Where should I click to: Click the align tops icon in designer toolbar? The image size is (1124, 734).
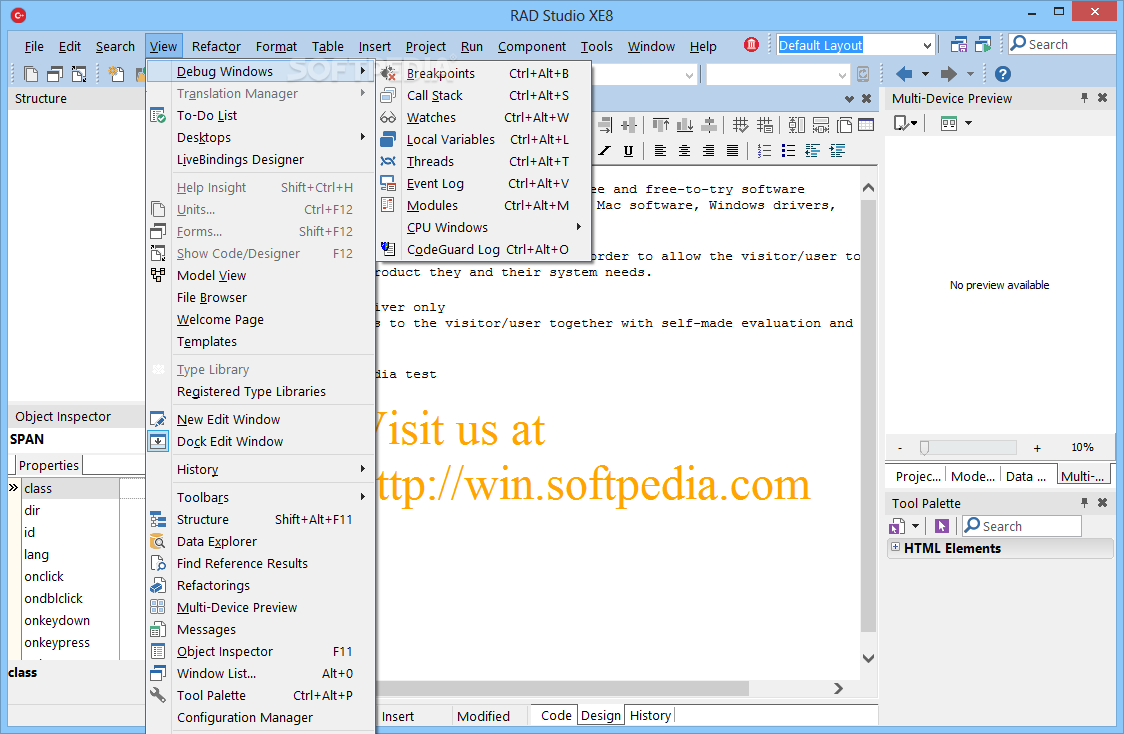click(661, 125)
